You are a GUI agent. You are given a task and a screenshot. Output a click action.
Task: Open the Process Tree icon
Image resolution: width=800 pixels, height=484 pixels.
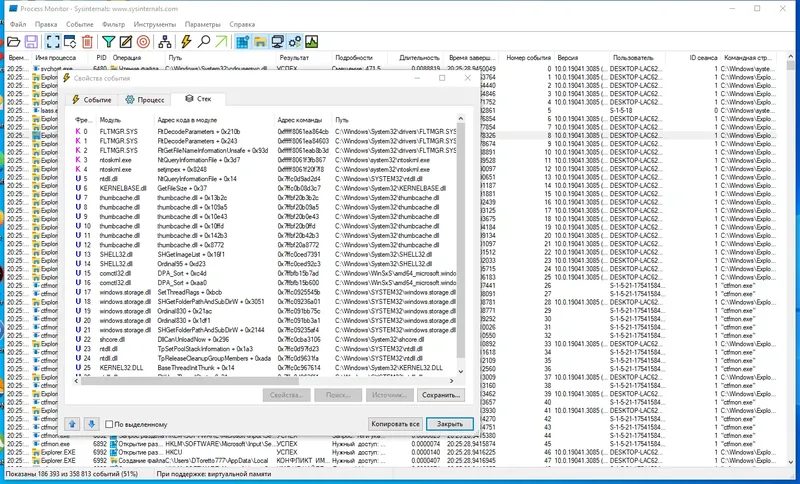pyautogui.click(x=165, y=42)
